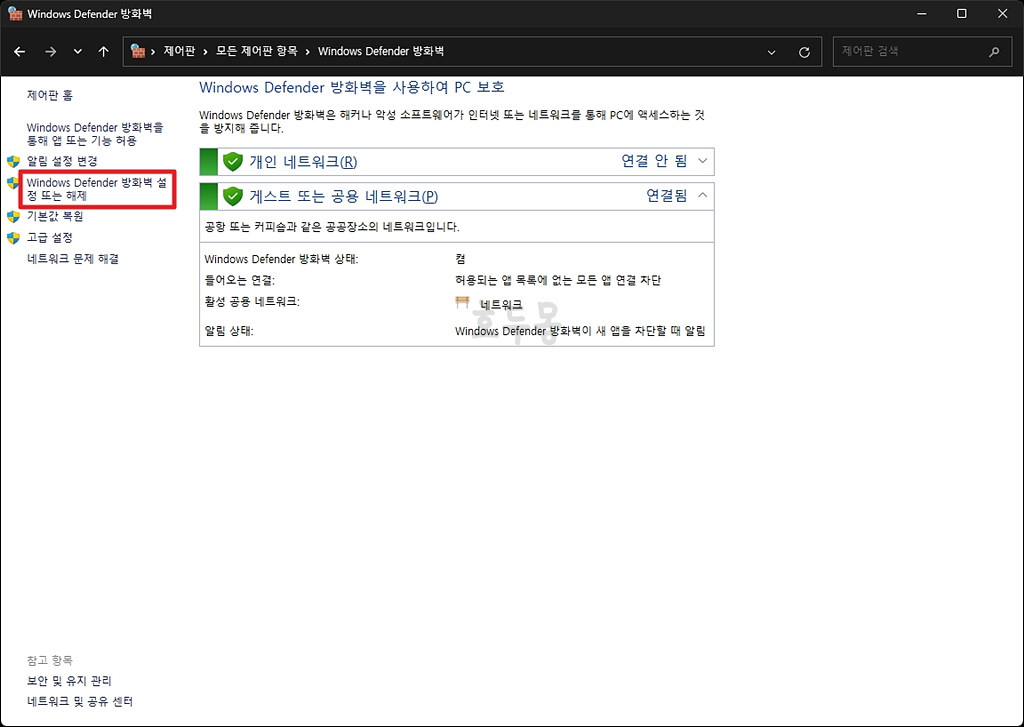This screenshot has width=1024, height=727.
Task: Go up one level with up arrow
Action: 103,52
